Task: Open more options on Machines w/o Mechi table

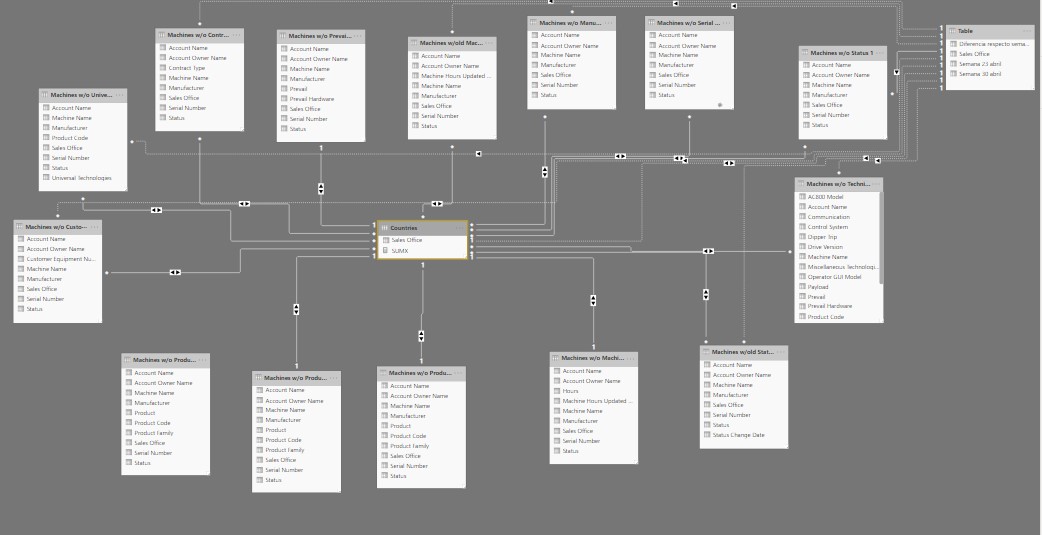Action: point(631,358)
